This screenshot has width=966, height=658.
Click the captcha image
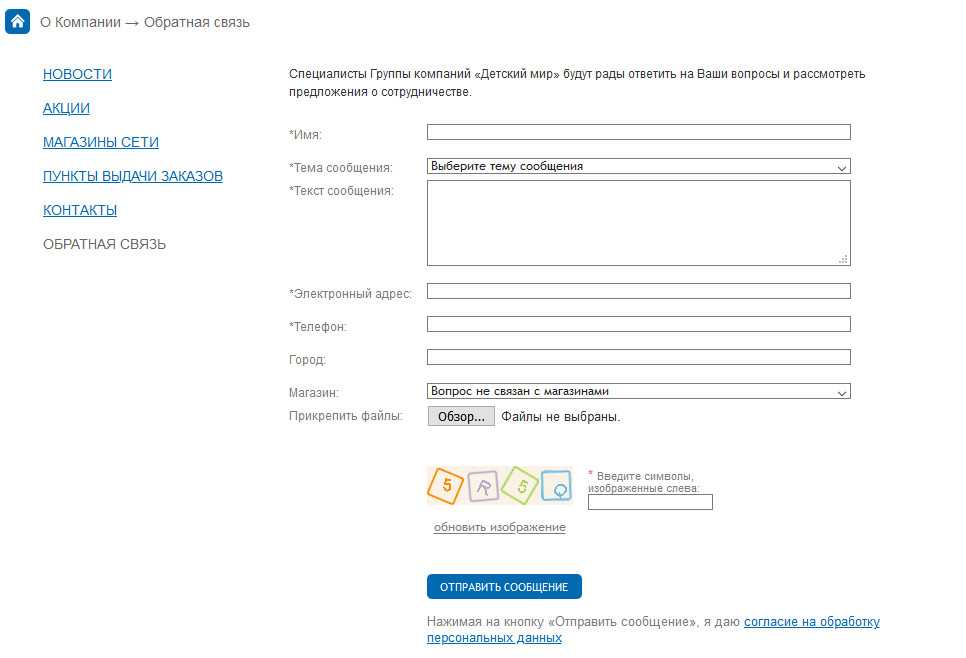(499, 486)
